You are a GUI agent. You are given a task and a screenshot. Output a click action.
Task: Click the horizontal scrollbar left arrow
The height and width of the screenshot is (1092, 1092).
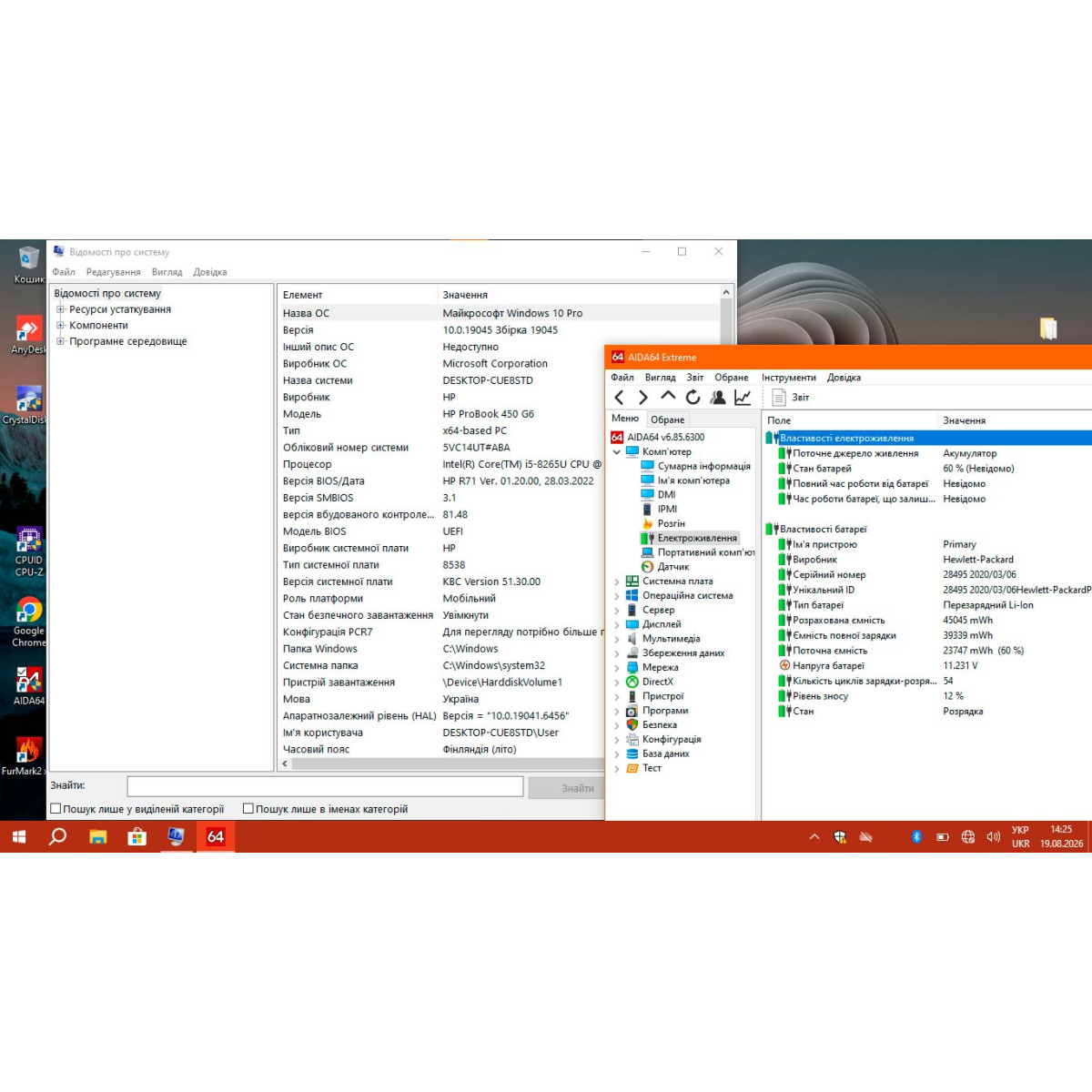click(x=285, y=763)
